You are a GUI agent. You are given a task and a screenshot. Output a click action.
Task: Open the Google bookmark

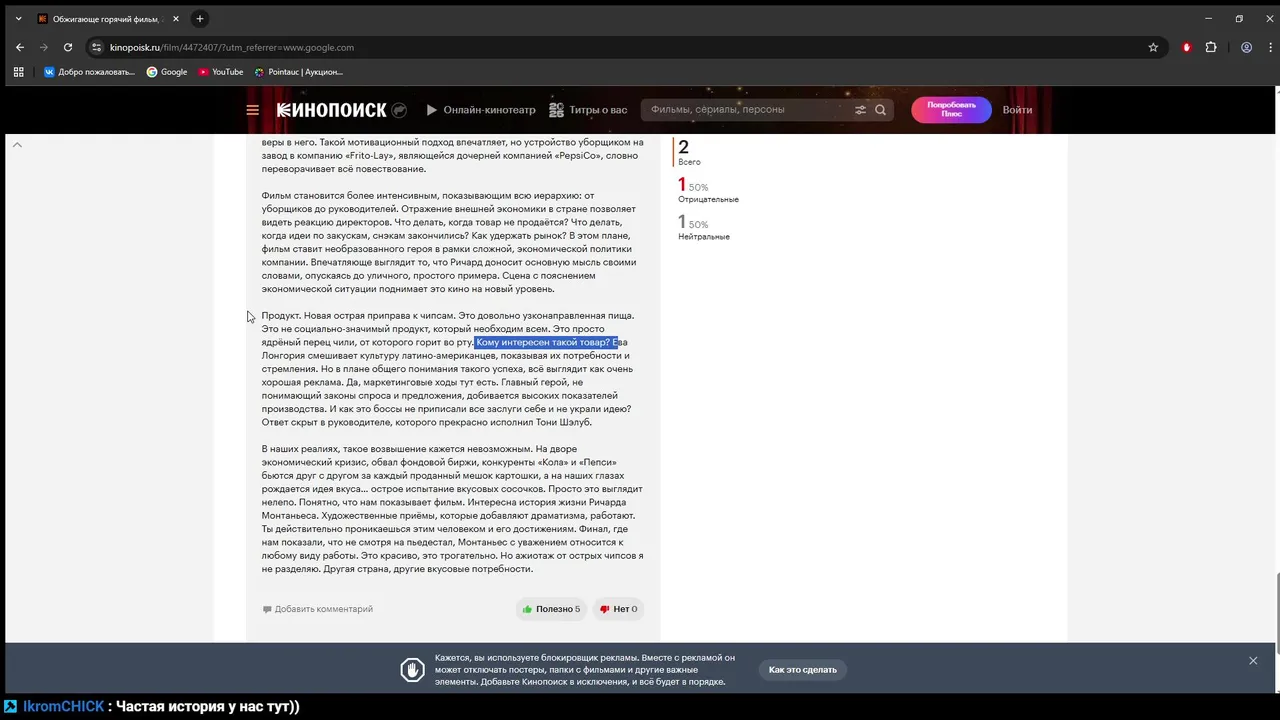167,72
